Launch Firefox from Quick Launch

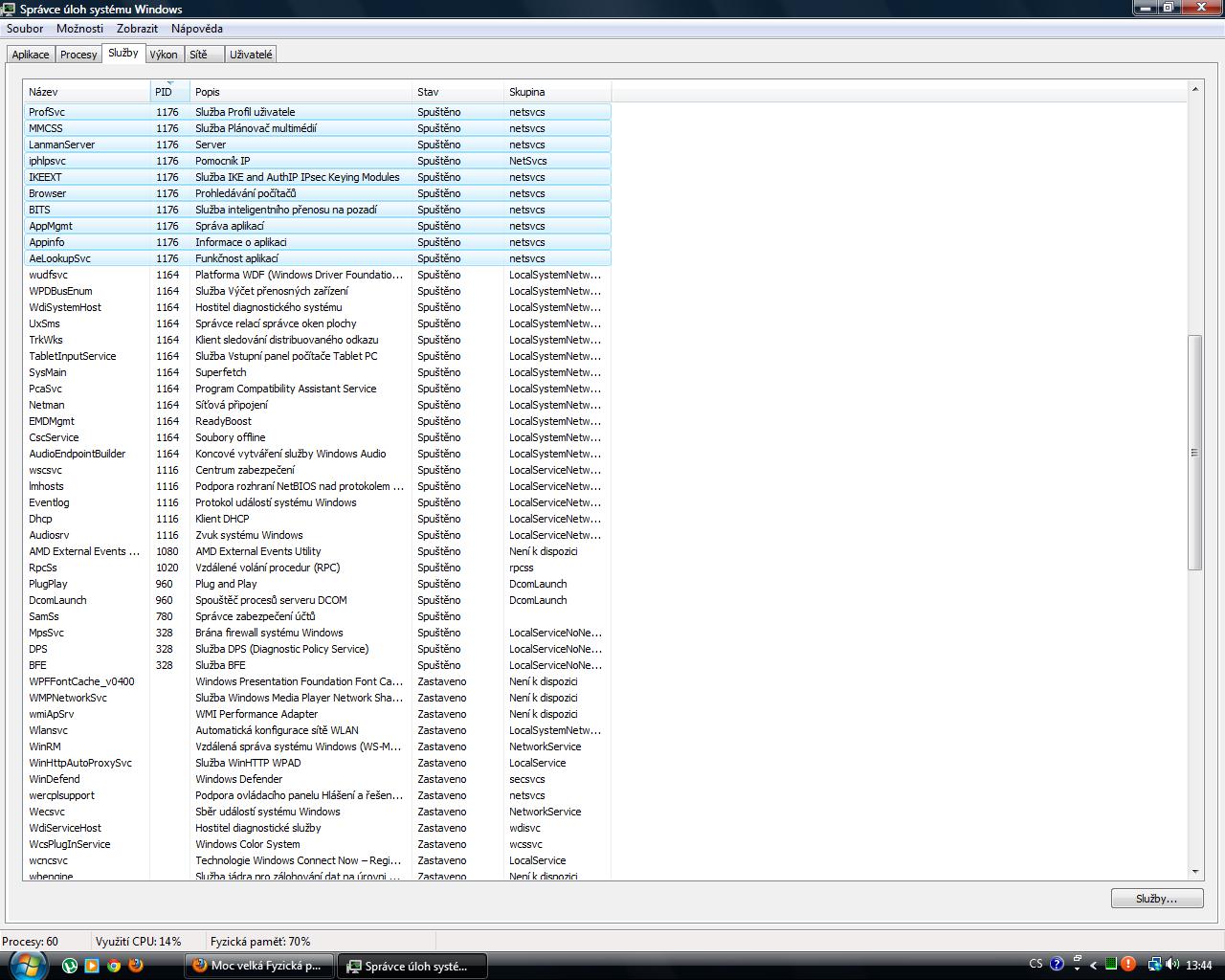pyautogui.click(x=136, y=965)
